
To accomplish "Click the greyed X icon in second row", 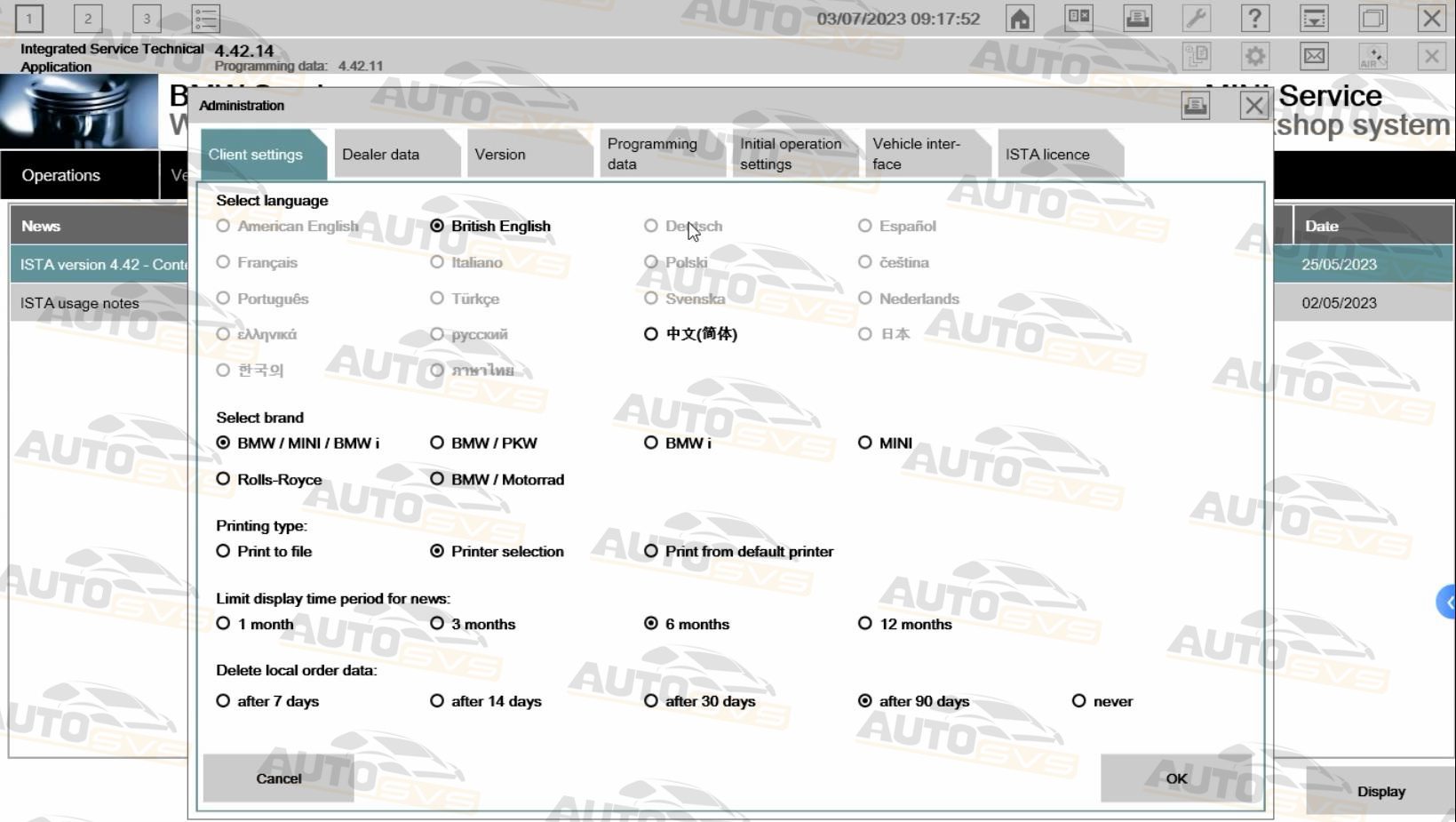I will point(1431,57).
